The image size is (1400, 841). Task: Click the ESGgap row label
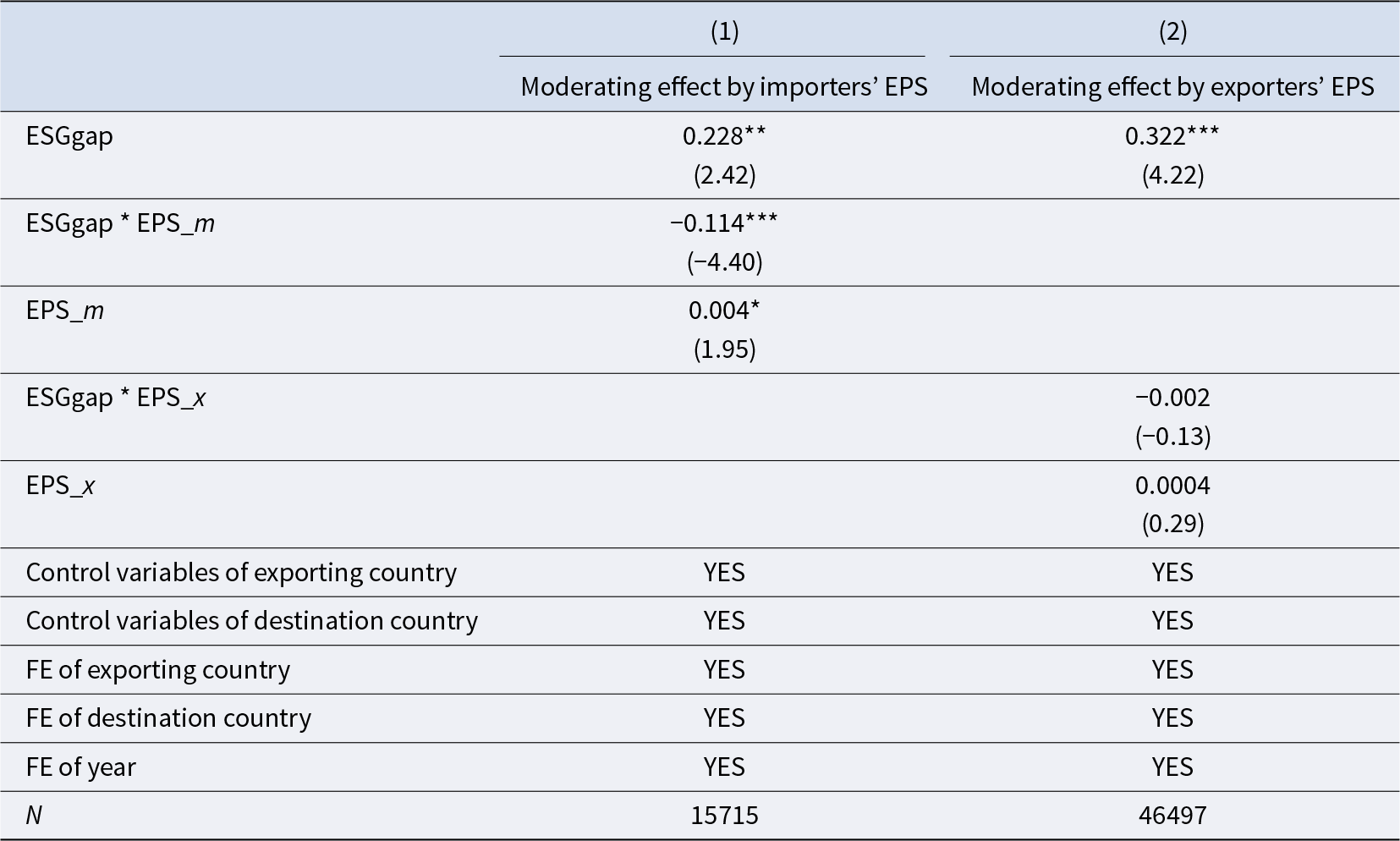69,136
